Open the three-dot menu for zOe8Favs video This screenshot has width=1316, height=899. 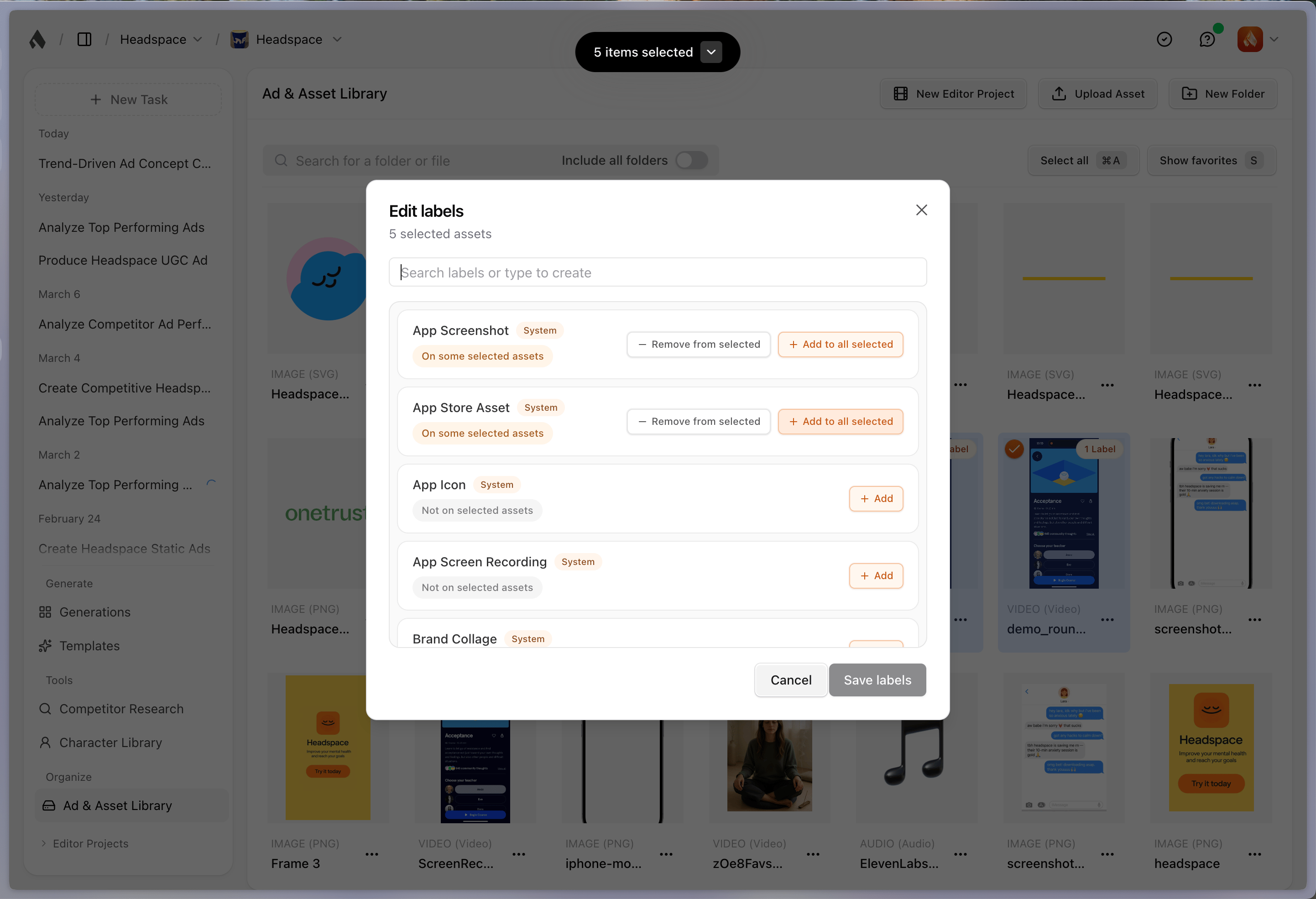[813, 854]
